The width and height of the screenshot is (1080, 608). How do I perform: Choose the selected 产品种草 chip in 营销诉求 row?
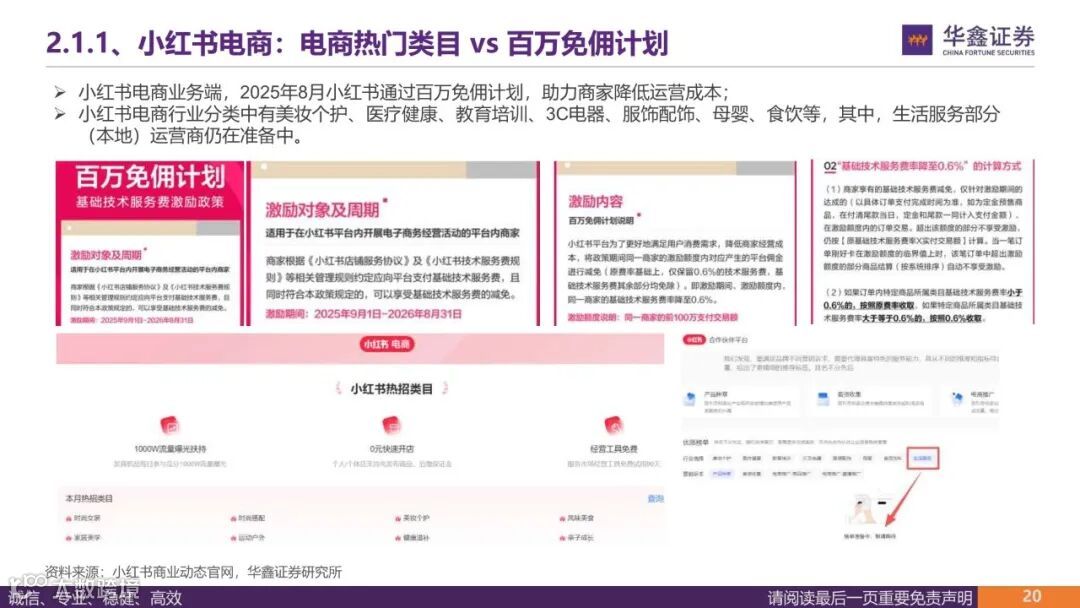(721, 474)
